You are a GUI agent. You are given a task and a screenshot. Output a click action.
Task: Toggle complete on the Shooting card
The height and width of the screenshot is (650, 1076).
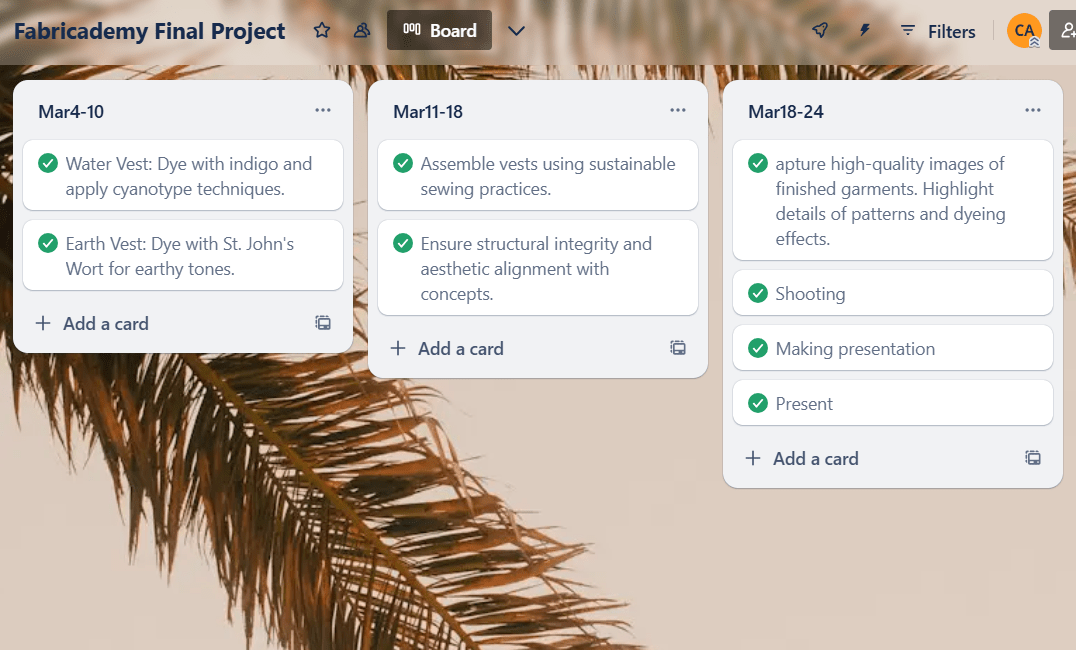(x=757, y=293)
